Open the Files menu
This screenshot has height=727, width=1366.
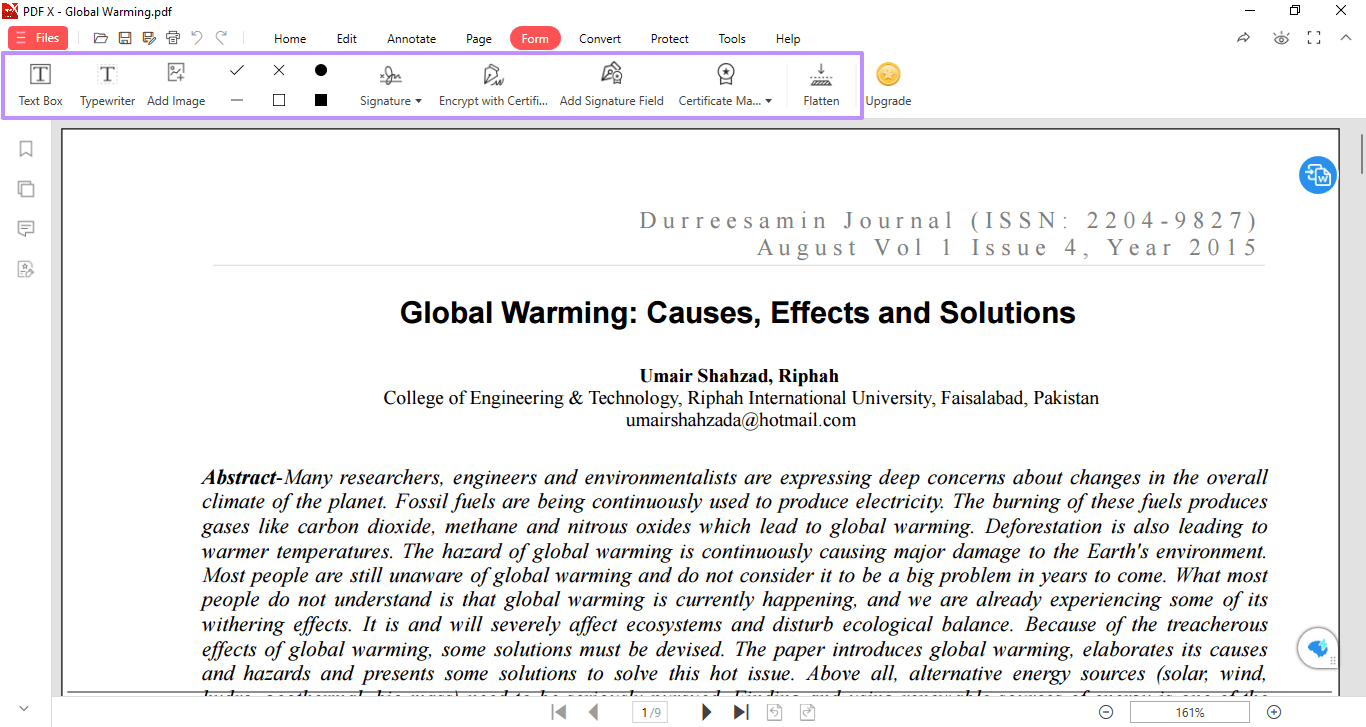[x=37, y=37]
